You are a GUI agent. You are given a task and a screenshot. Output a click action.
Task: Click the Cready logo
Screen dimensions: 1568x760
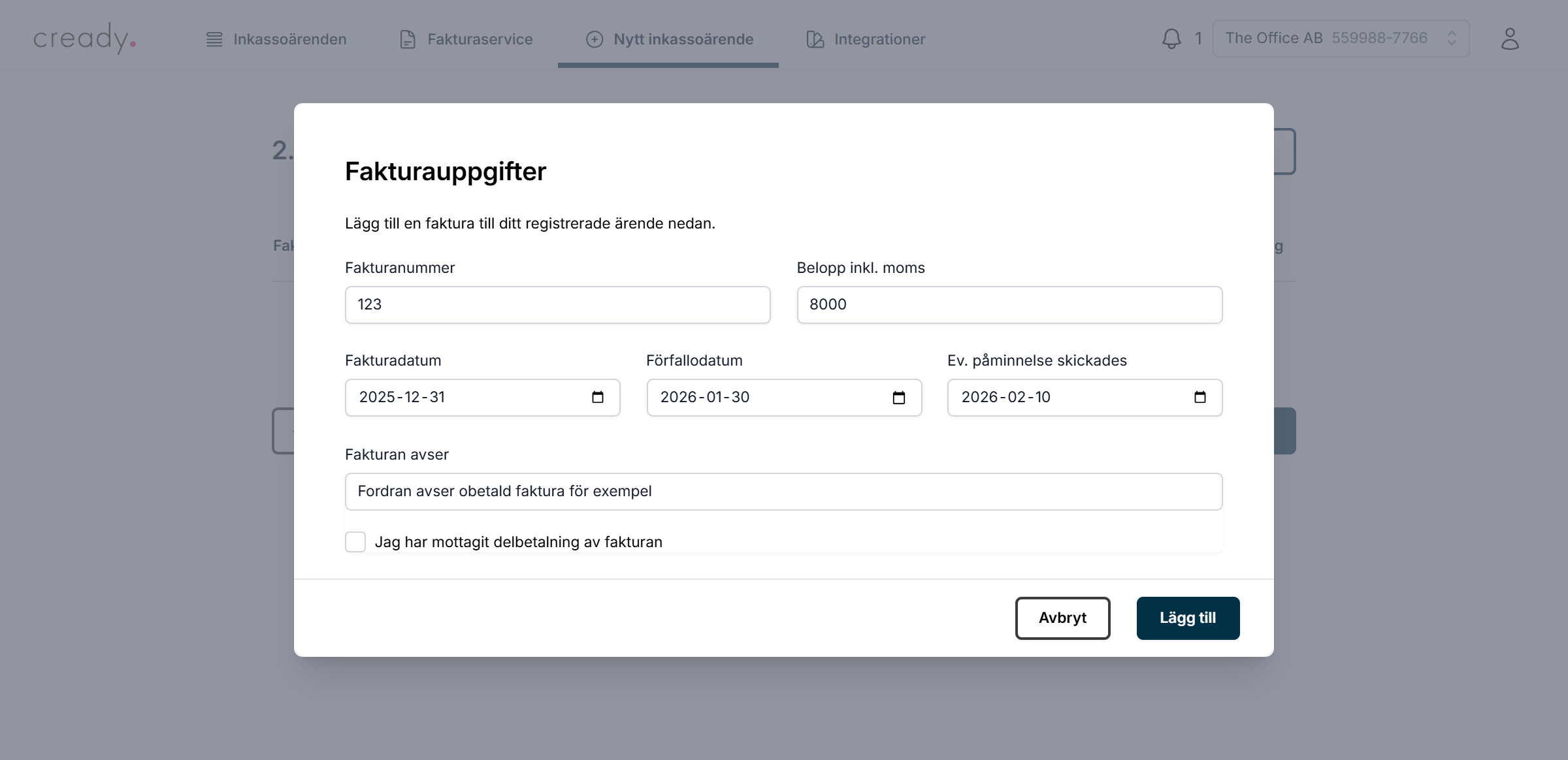click(85, 39)
